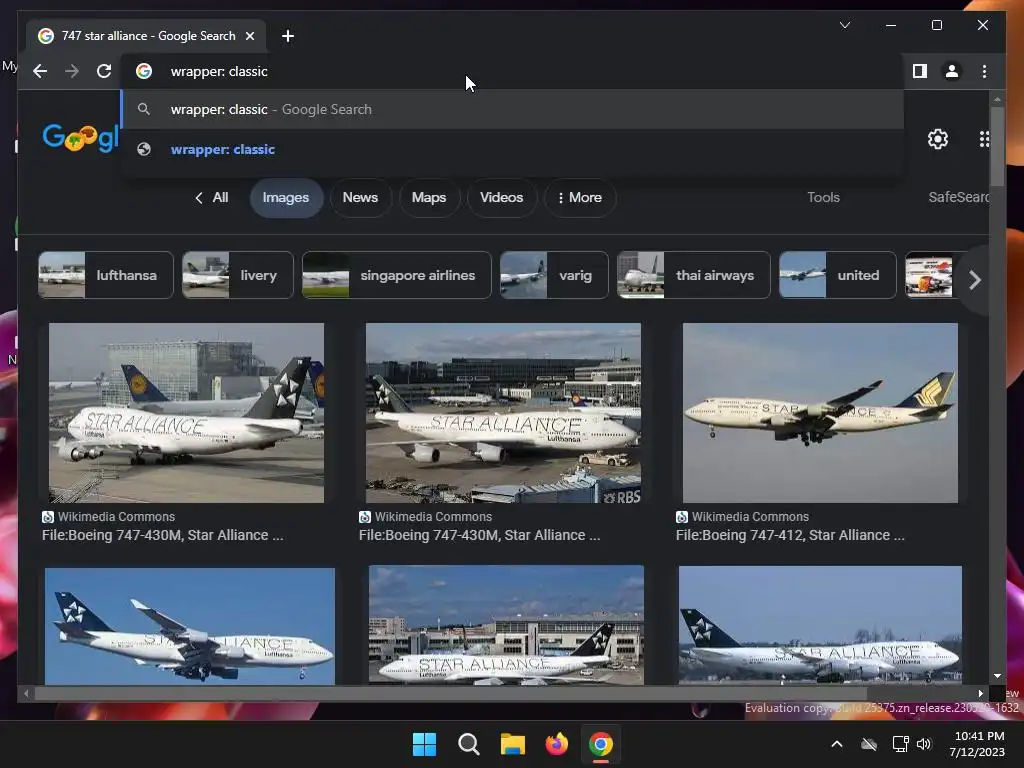The image size is (1024, 768).
Task: Click the network icon in system tray
Action: pos(900,744)
